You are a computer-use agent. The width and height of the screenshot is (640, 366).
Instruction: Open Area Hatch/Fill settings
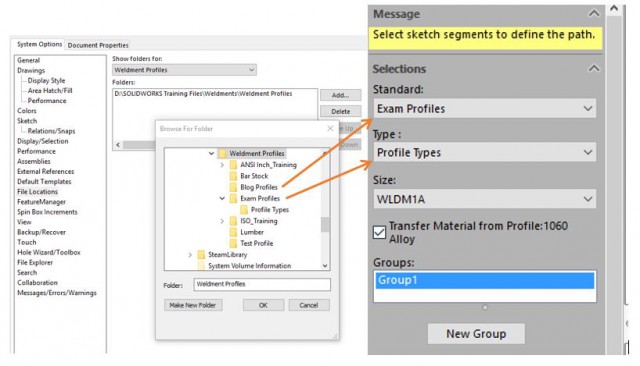[x=50, y=91]
